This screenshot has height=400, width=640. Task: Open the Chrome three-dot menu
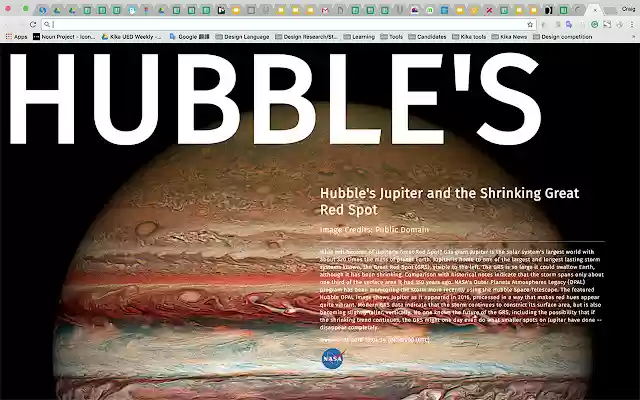(632, 24)
